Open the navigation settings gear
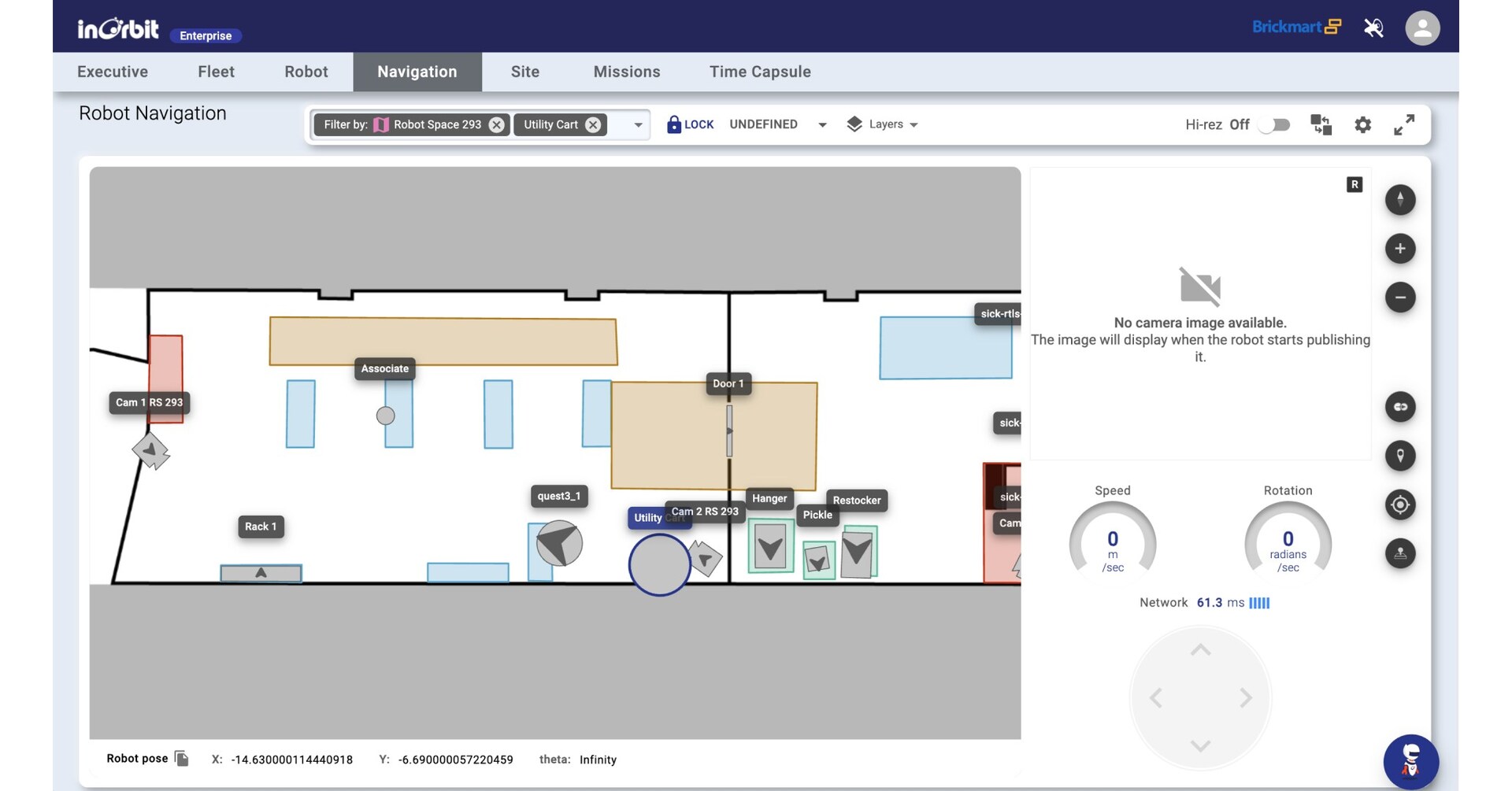Screen dimensions: 1512x791 point(1363,124)
